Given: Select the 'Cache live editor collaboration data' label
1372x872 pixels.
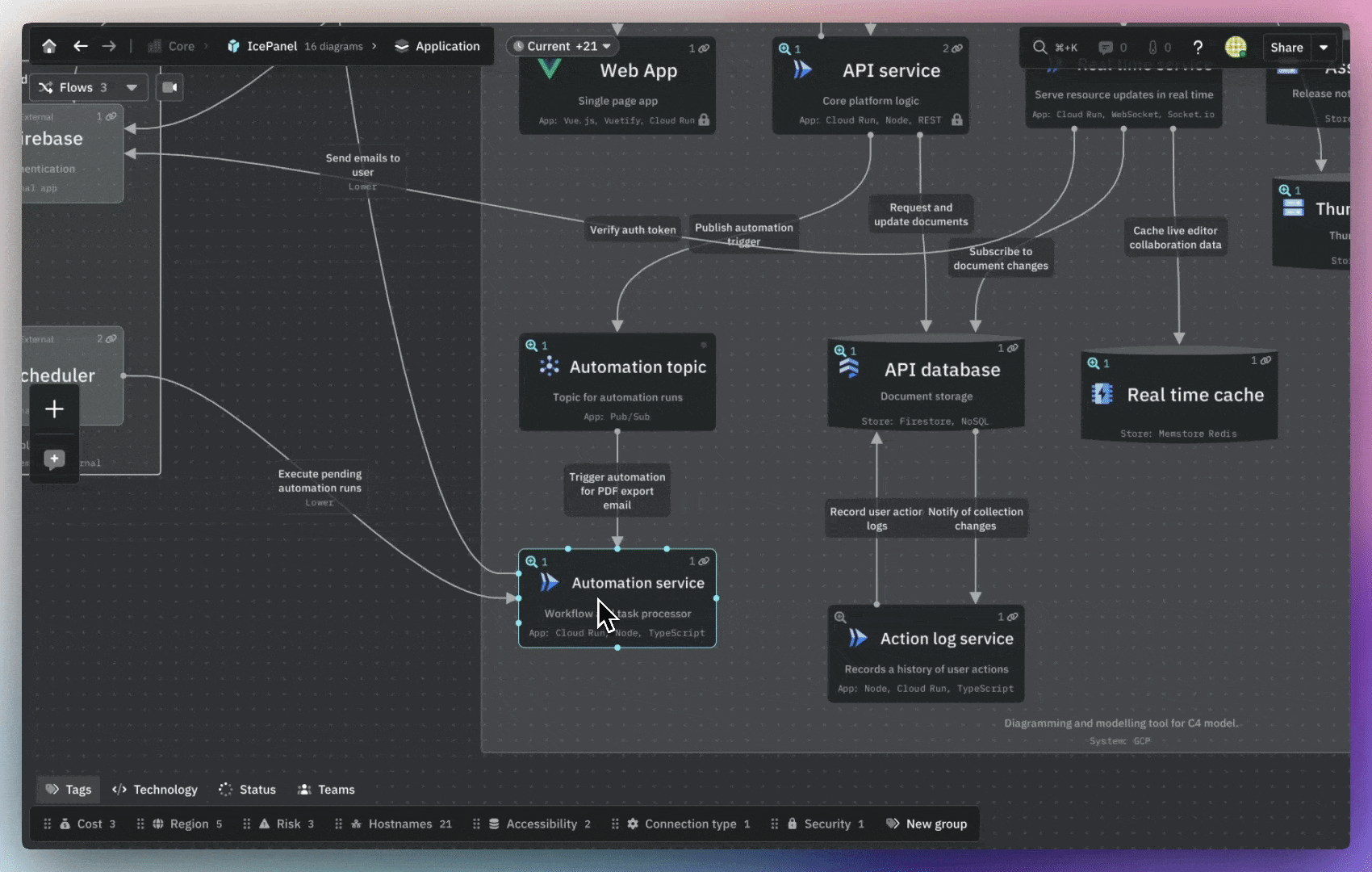Looking at the screenshot, I should (1175, 237).
